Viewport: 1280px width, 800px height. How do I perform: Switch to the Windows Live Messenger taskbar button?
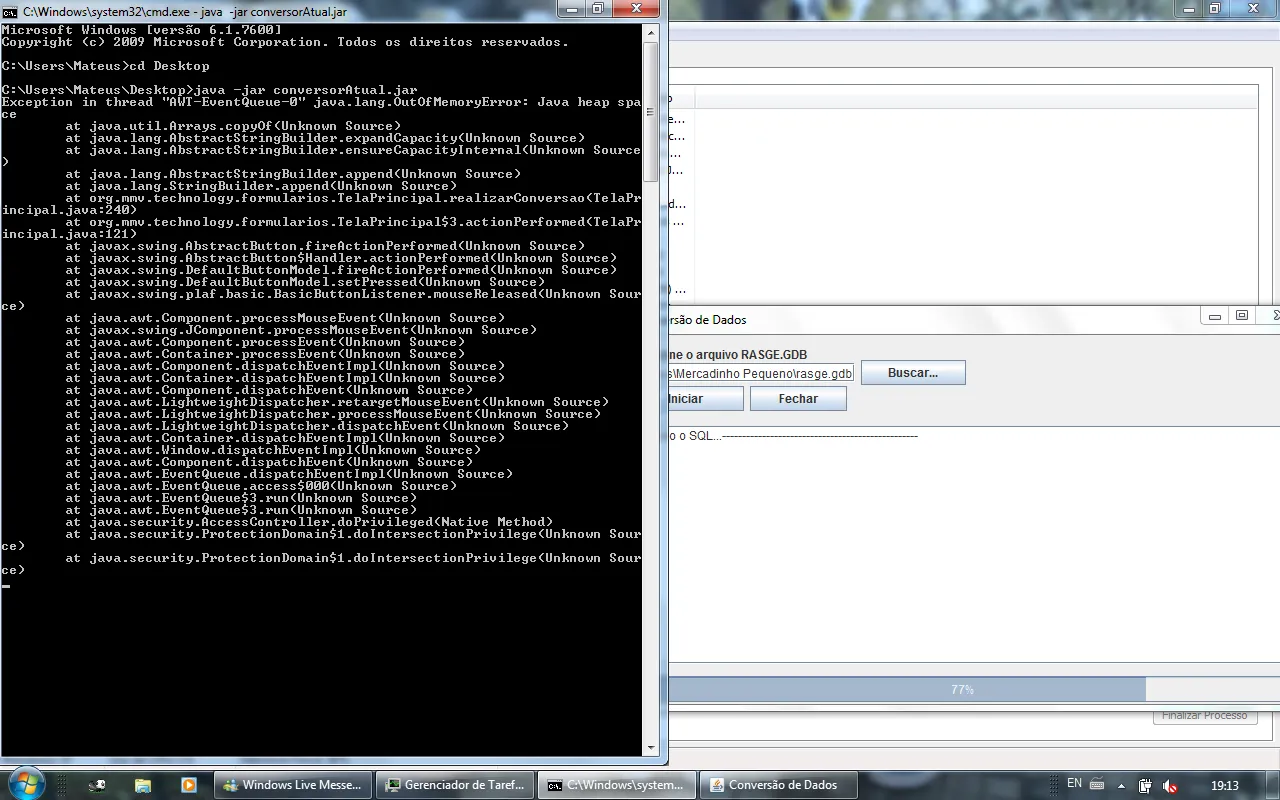coord(293,785)
